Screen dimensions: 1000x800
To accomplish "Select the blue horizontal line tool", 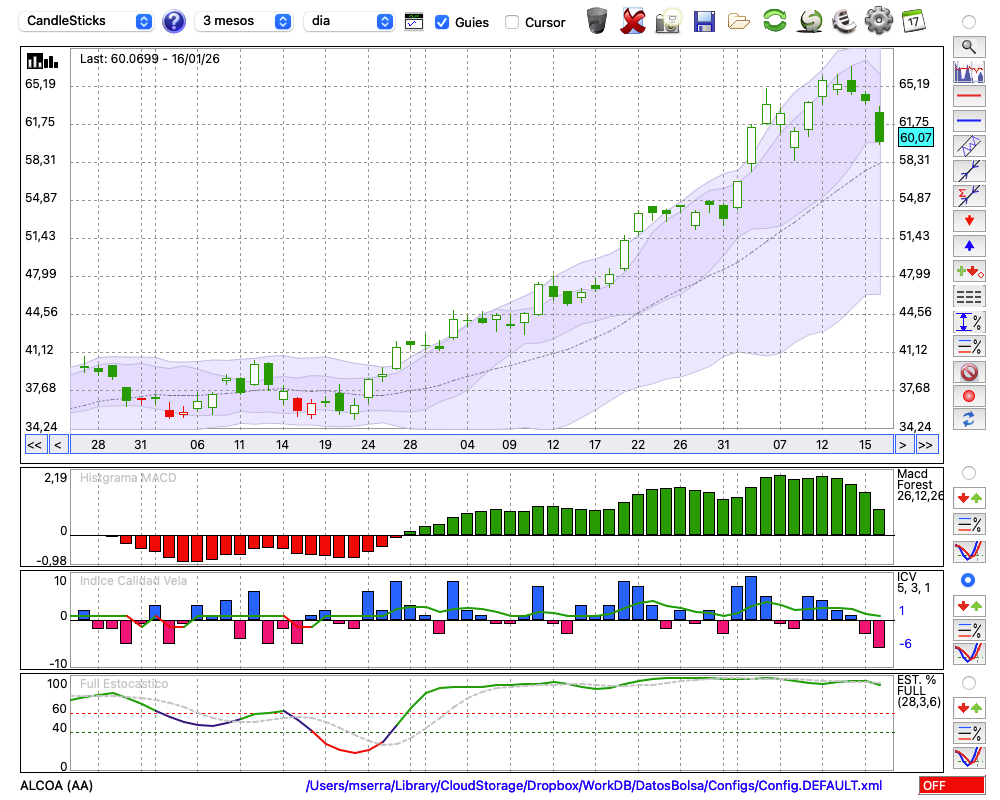I will click(x=968, y=120).
